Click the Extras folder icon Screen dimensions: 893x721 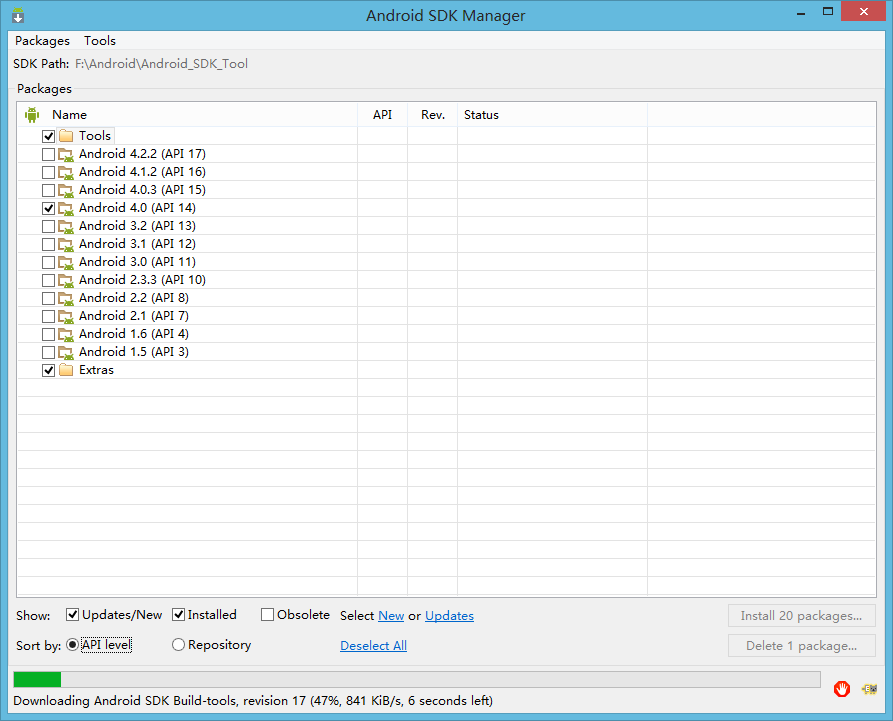pyautogui.click(x=66, y=370)
